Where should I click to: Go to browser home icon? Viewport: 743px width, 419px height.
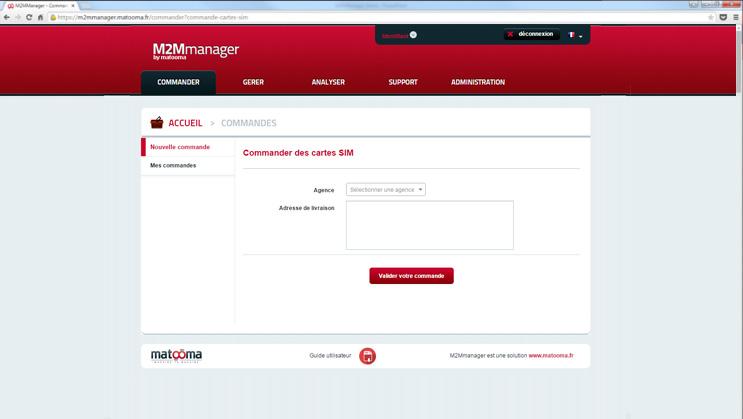pos(40,17)
